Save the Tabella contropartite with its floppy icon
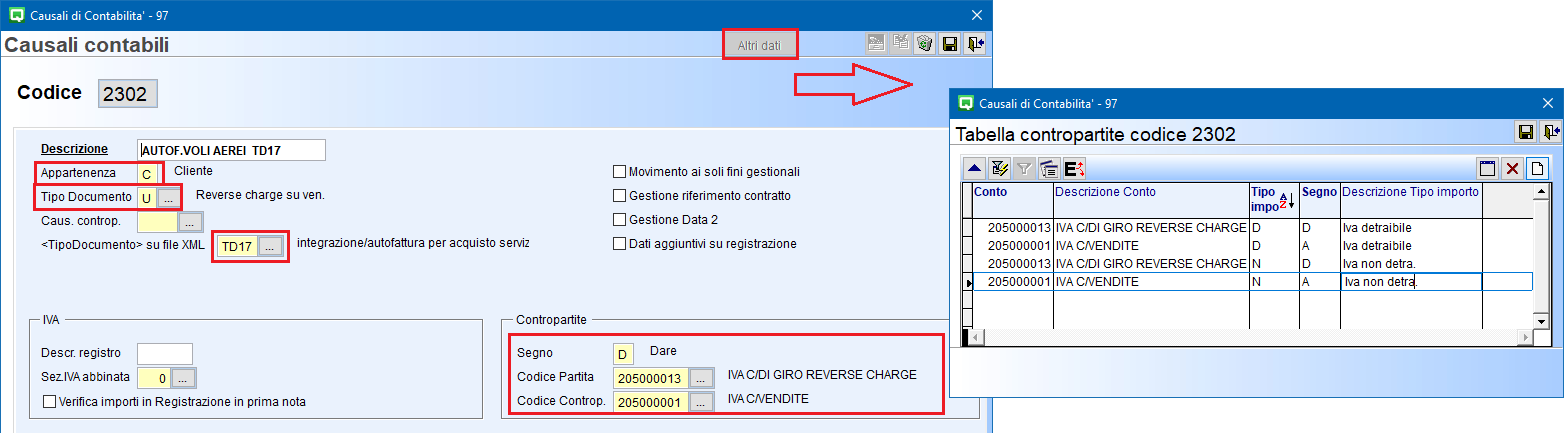This screenshot has height=433, width=1564. pyautogui.click(x=1526, y=133)
